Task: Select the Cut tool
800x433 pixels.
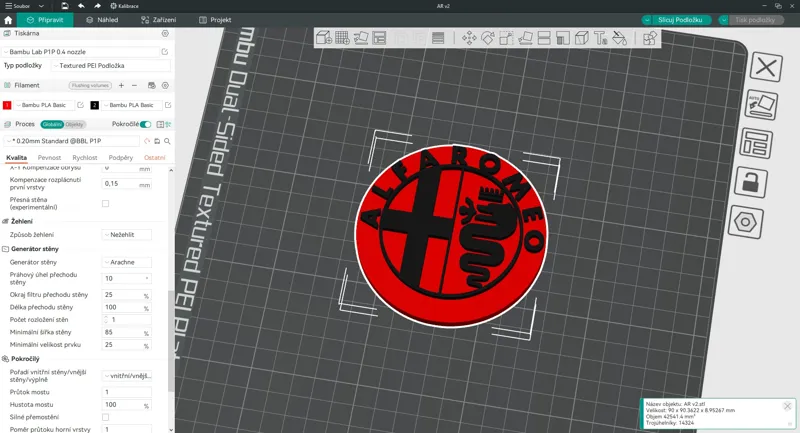Action: pyautogui.click(x=544, y=38)
